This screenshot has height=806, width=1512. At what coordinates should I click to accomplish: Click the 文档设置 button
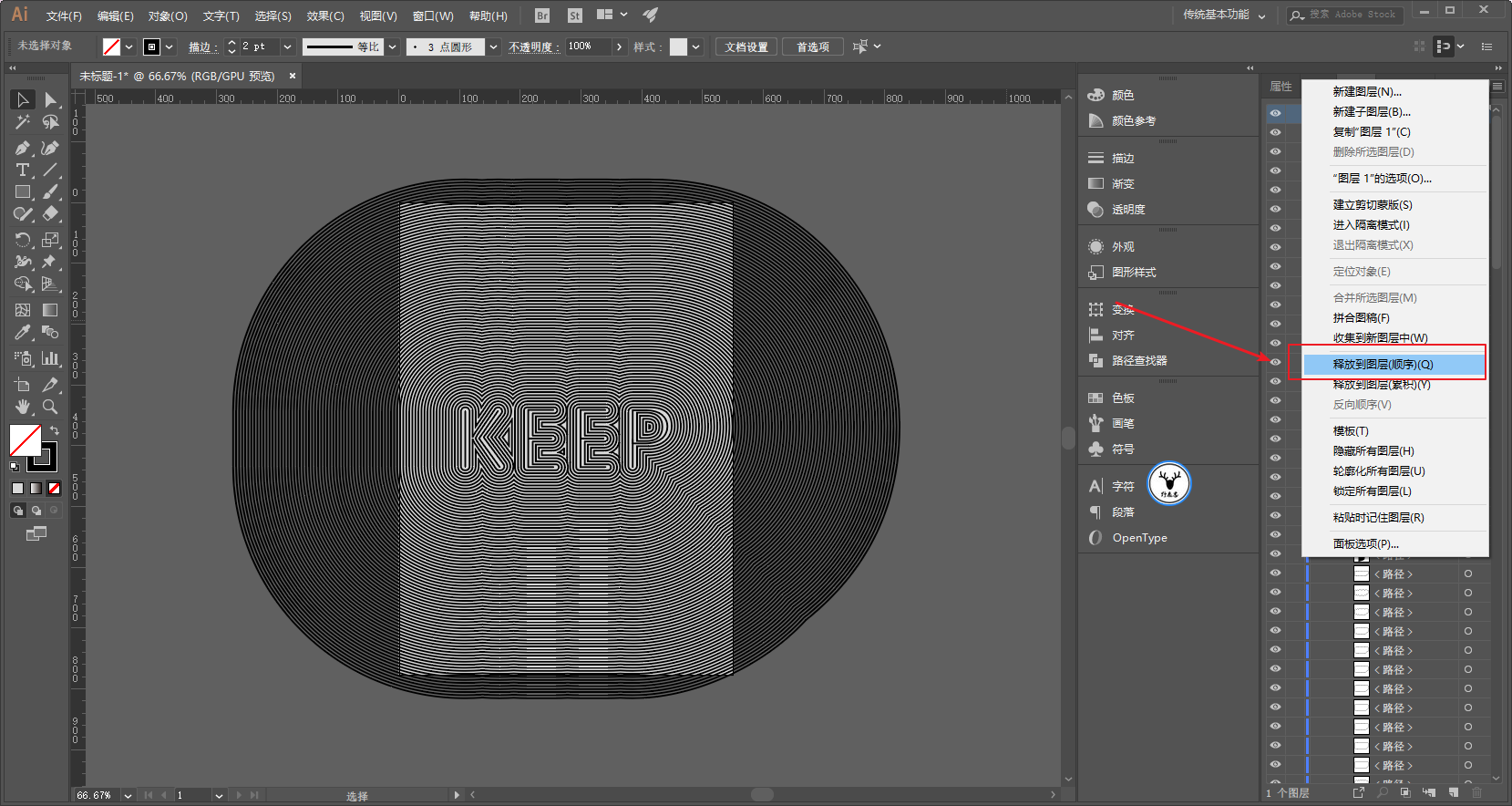[746, 46]
